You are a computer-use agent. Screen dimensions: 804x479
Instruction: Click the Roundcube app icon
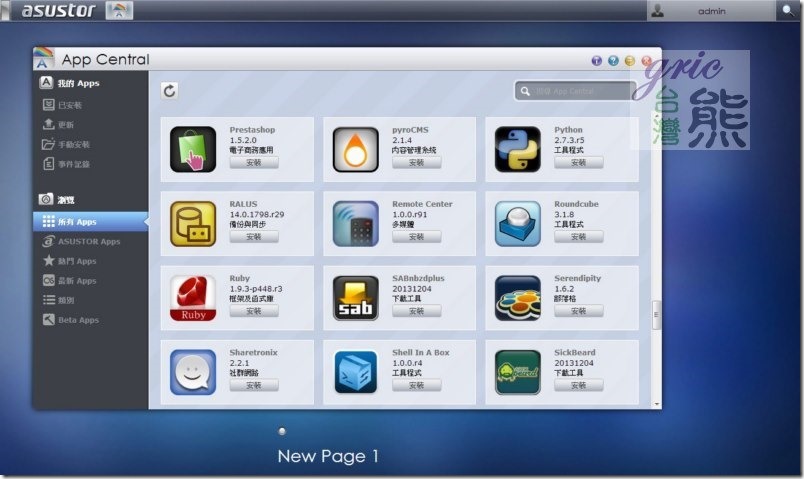click(x=518, y=224)
